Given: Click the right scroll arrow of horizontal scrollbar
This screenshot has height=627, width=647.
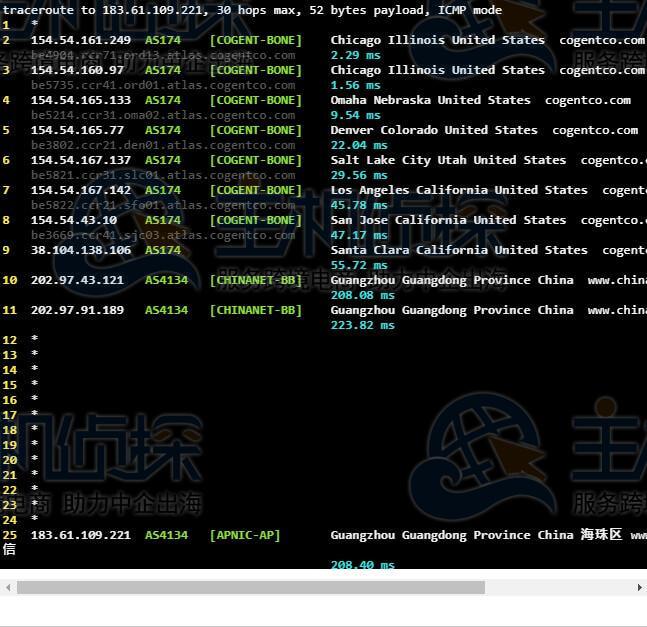Looking at the screenshot, I should 638,587.
